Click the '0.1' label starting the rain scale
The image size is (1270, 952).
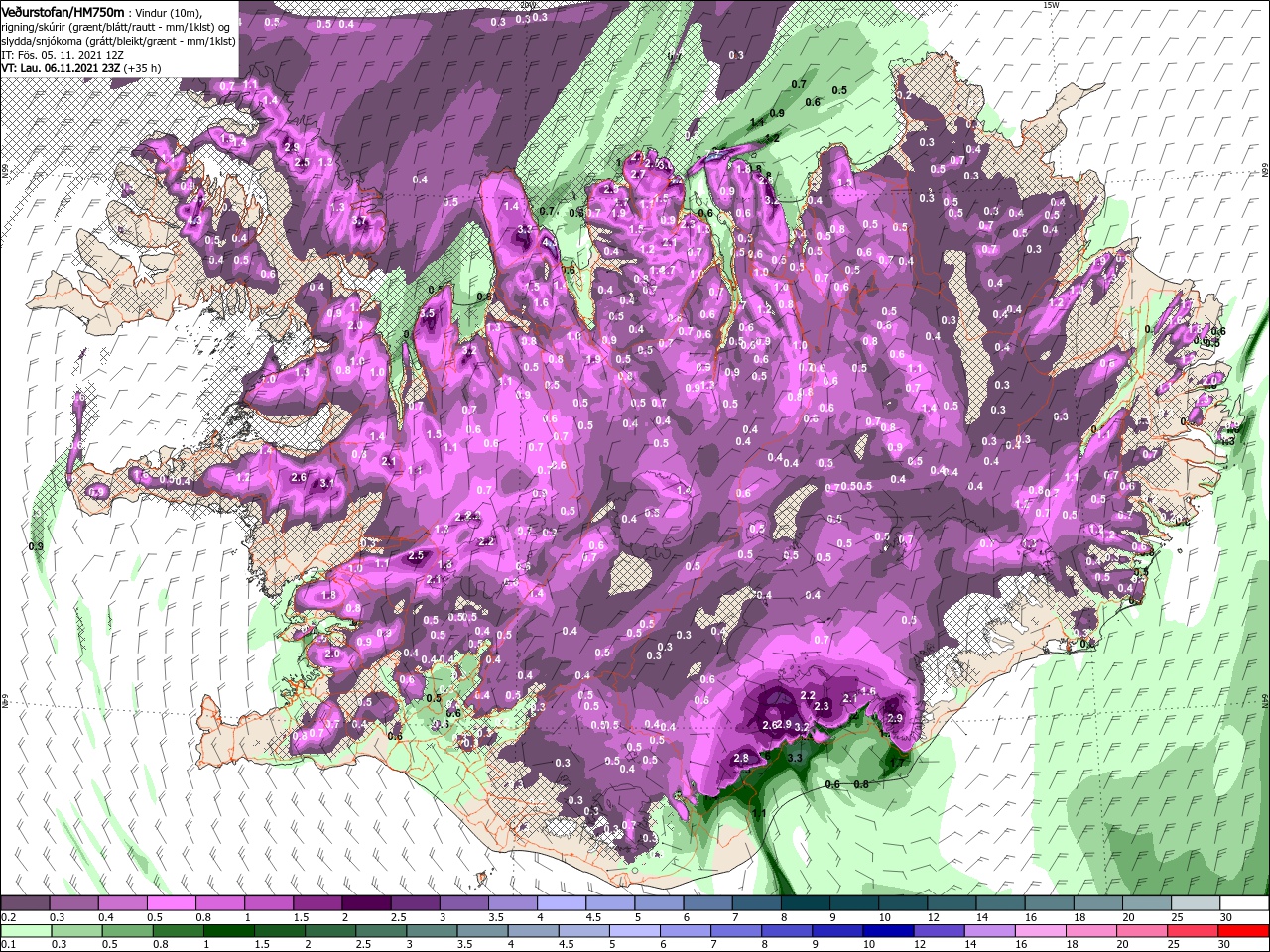click(x=9, y=945)
